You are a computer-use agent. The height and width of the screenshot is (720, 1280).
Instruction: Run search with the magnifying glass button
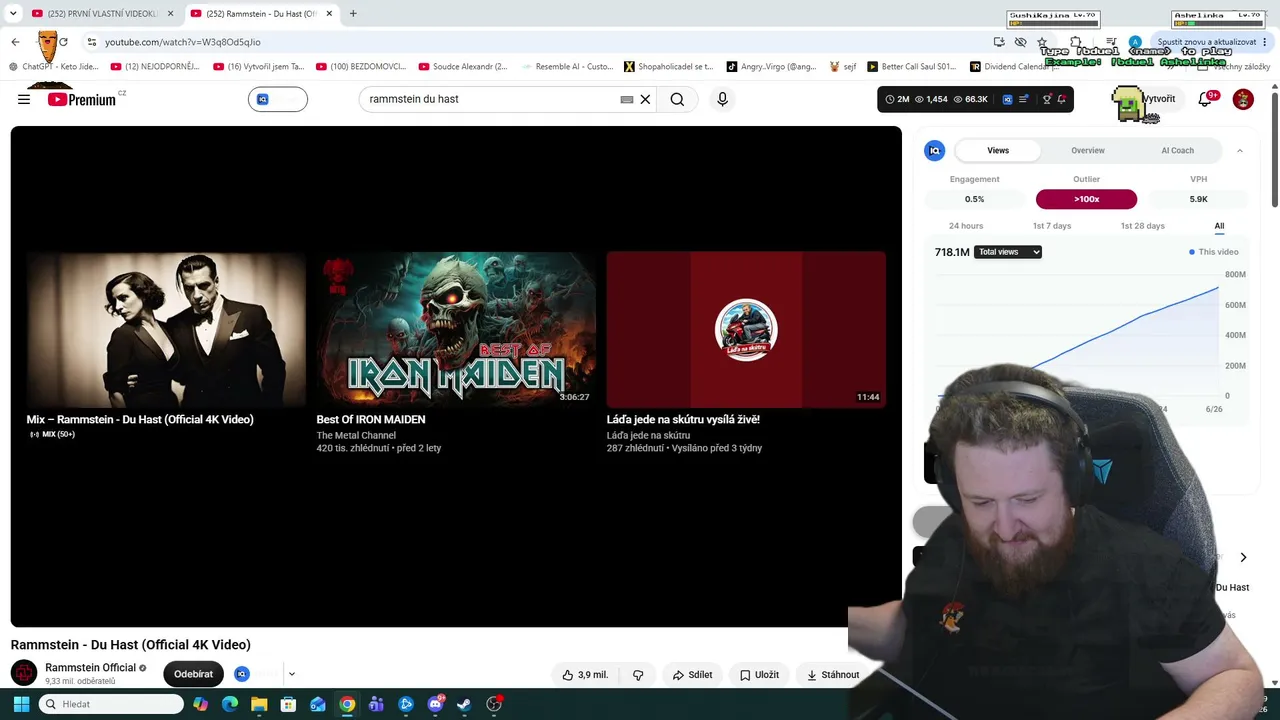click(677, 99)
